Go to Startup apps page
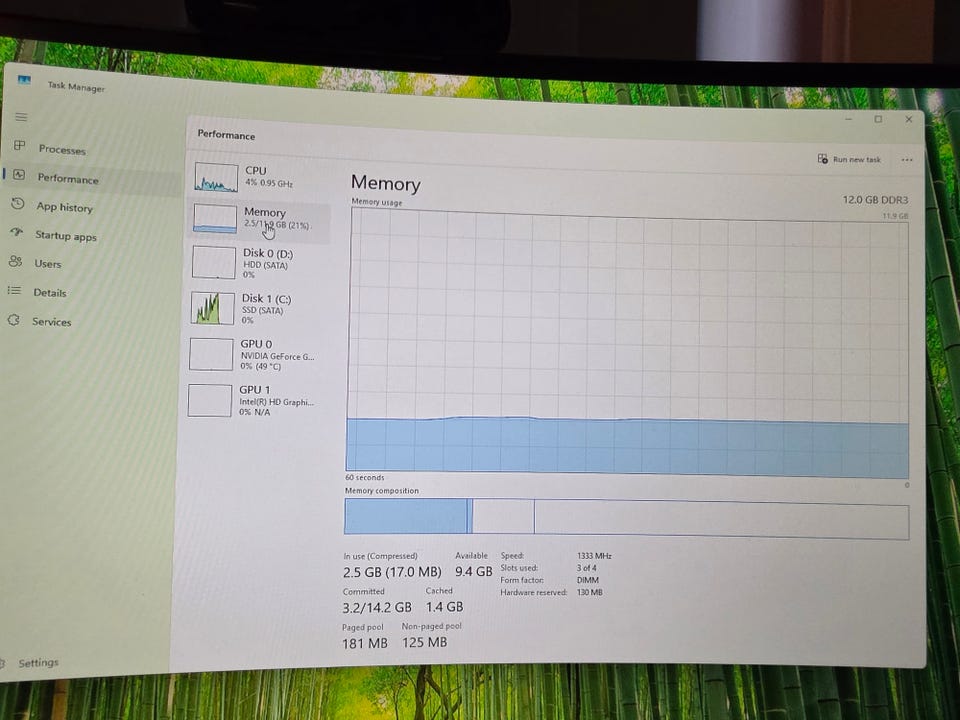The height and width of the screenshot is (720, 960). [66, 236]
